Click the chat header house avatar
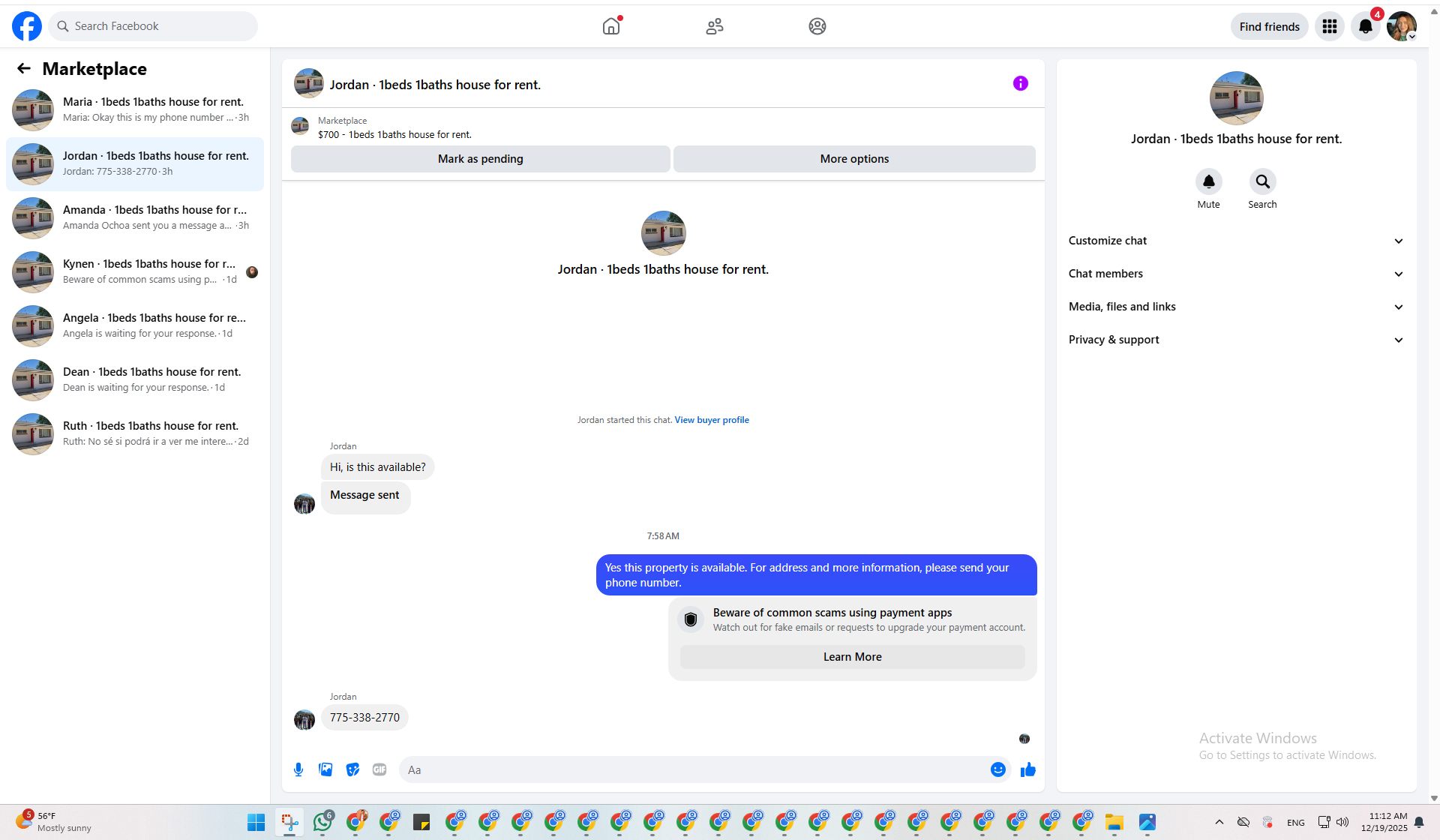 pyautogui.click(x=309, y=84)
